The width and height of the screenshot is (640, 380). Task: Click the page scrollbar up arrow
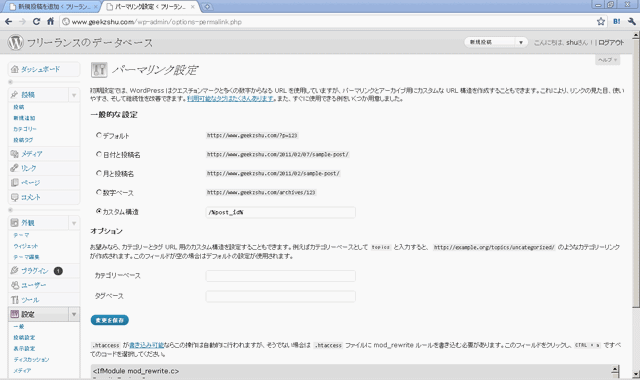point(636,36)
